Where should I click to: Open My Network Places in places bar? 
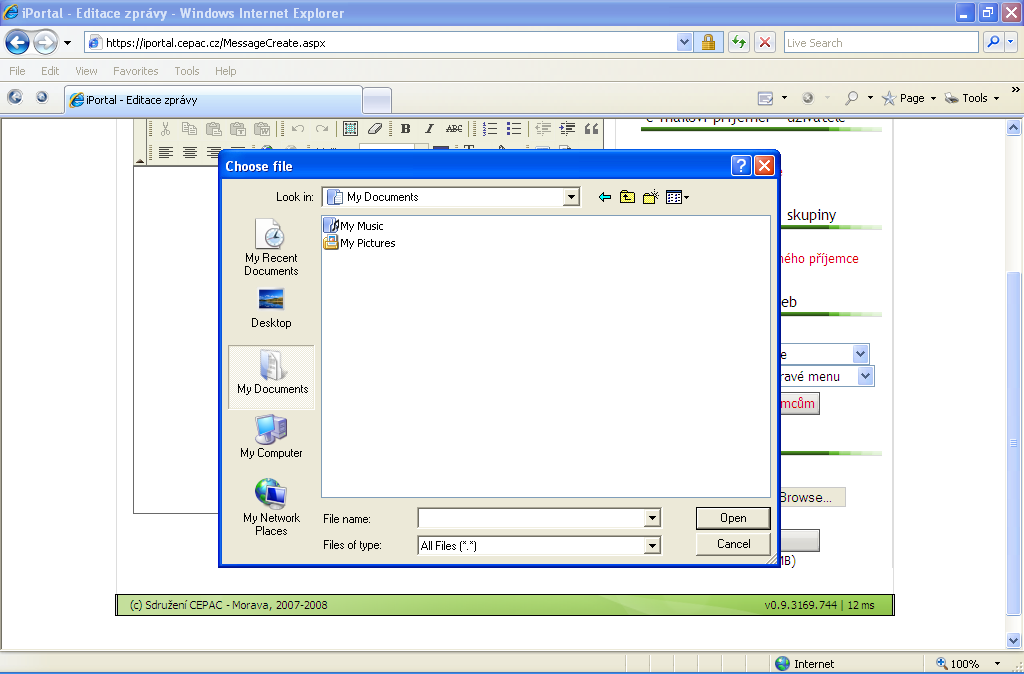(x=271, y=507)
